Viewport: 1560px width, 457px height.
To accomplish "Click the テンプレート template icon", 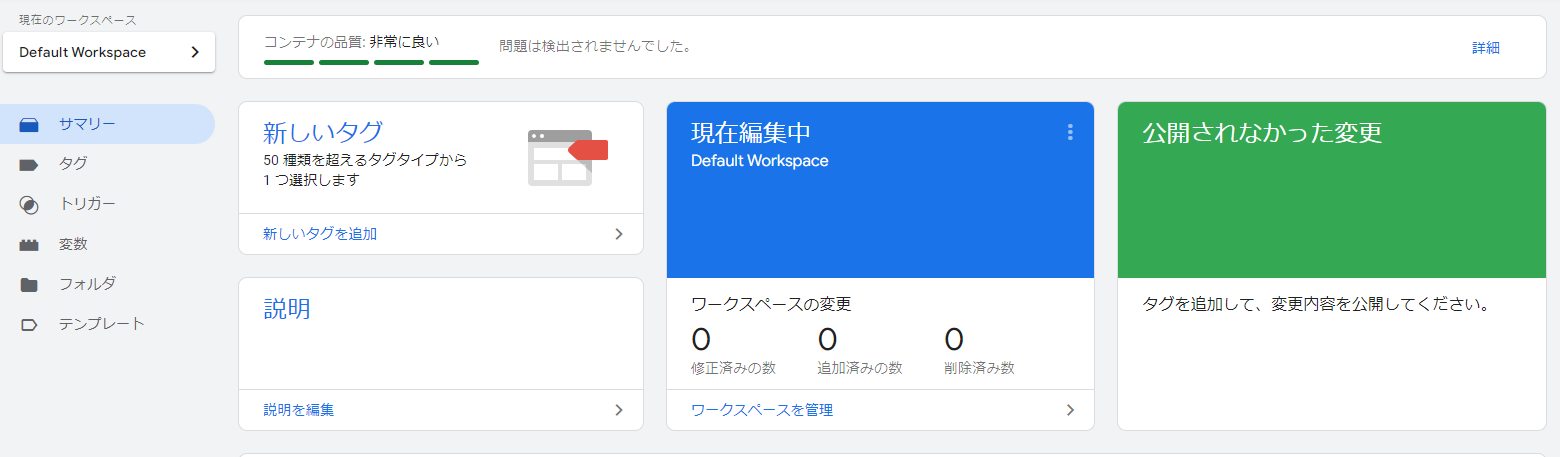I will click(x=29, y=325).
